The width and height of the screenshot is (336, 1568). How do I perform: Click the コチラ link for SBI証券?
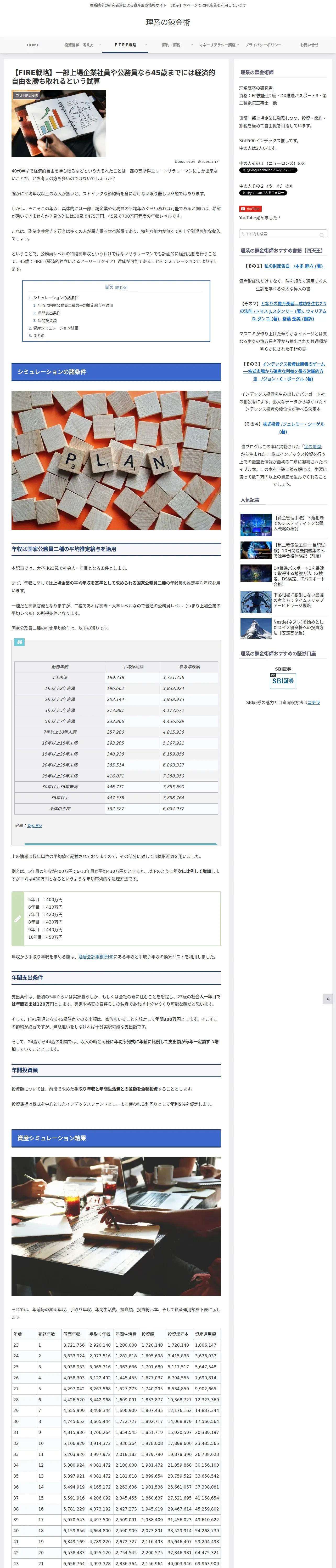tap(313, 702)
